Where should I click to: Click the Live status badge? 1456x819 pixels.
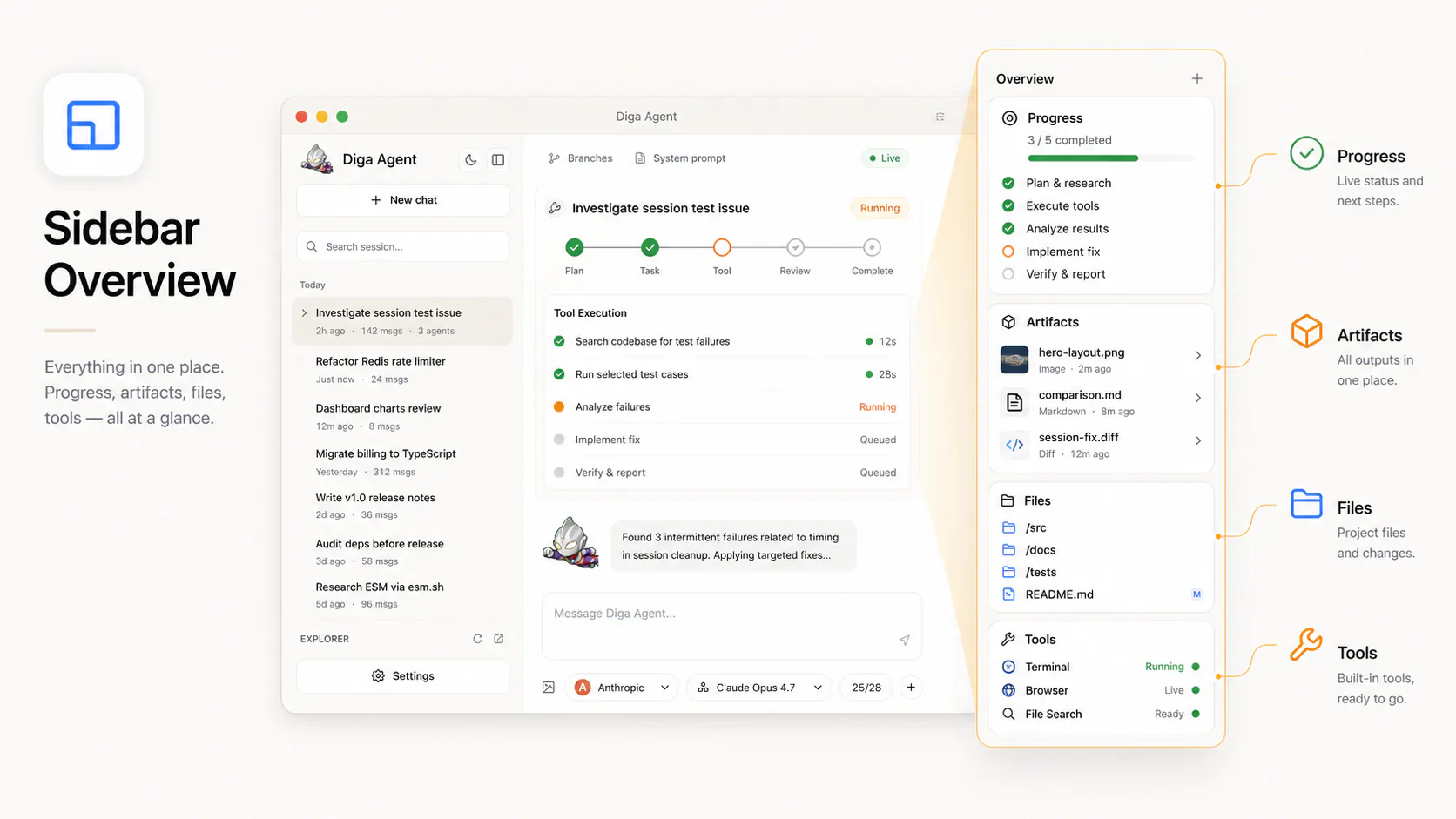click(885, 158)
